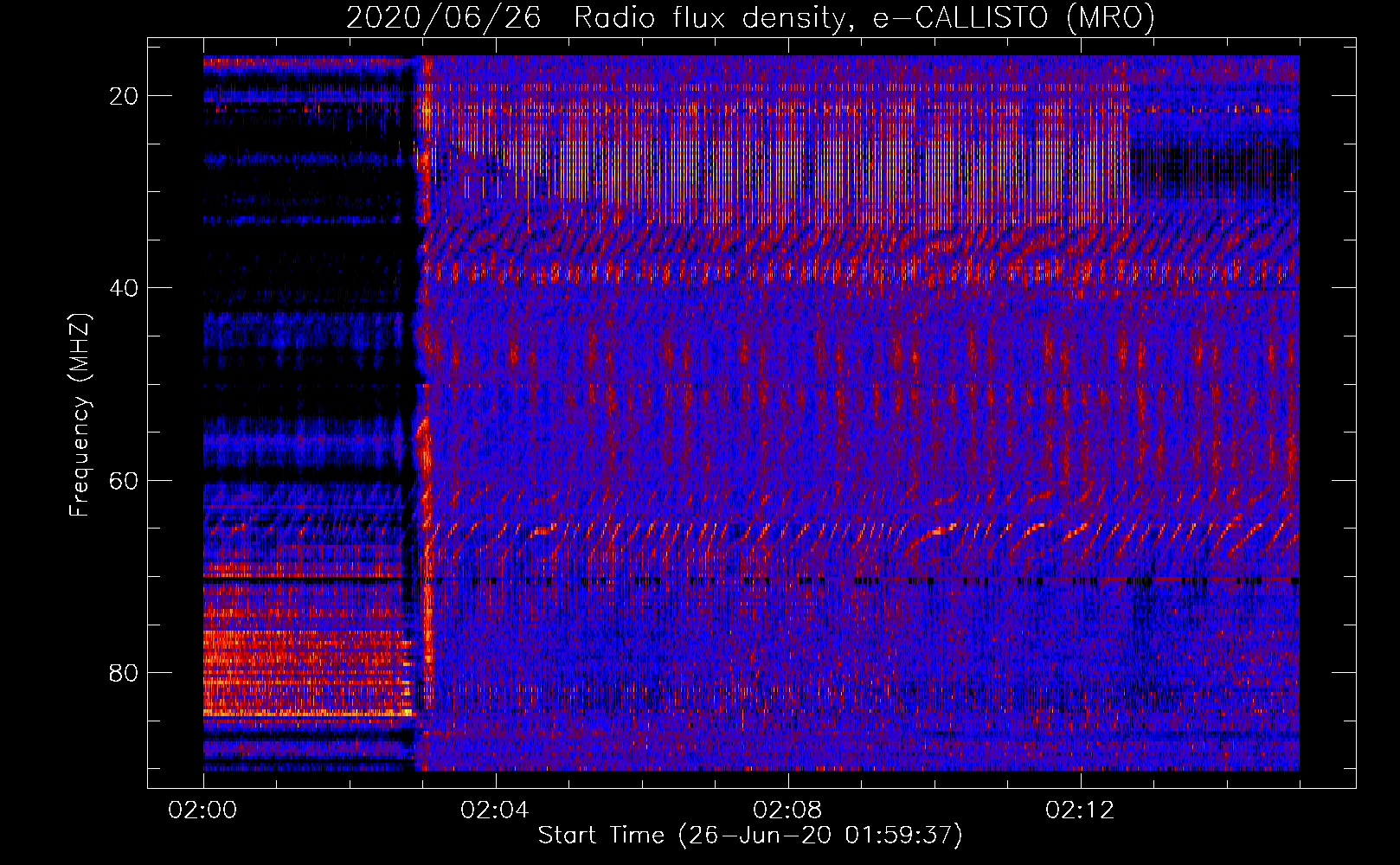The width and height of the screenshot is (1400, 865).
Task: Click the '40' frequency tick label
Action: (x=125, y=288)
